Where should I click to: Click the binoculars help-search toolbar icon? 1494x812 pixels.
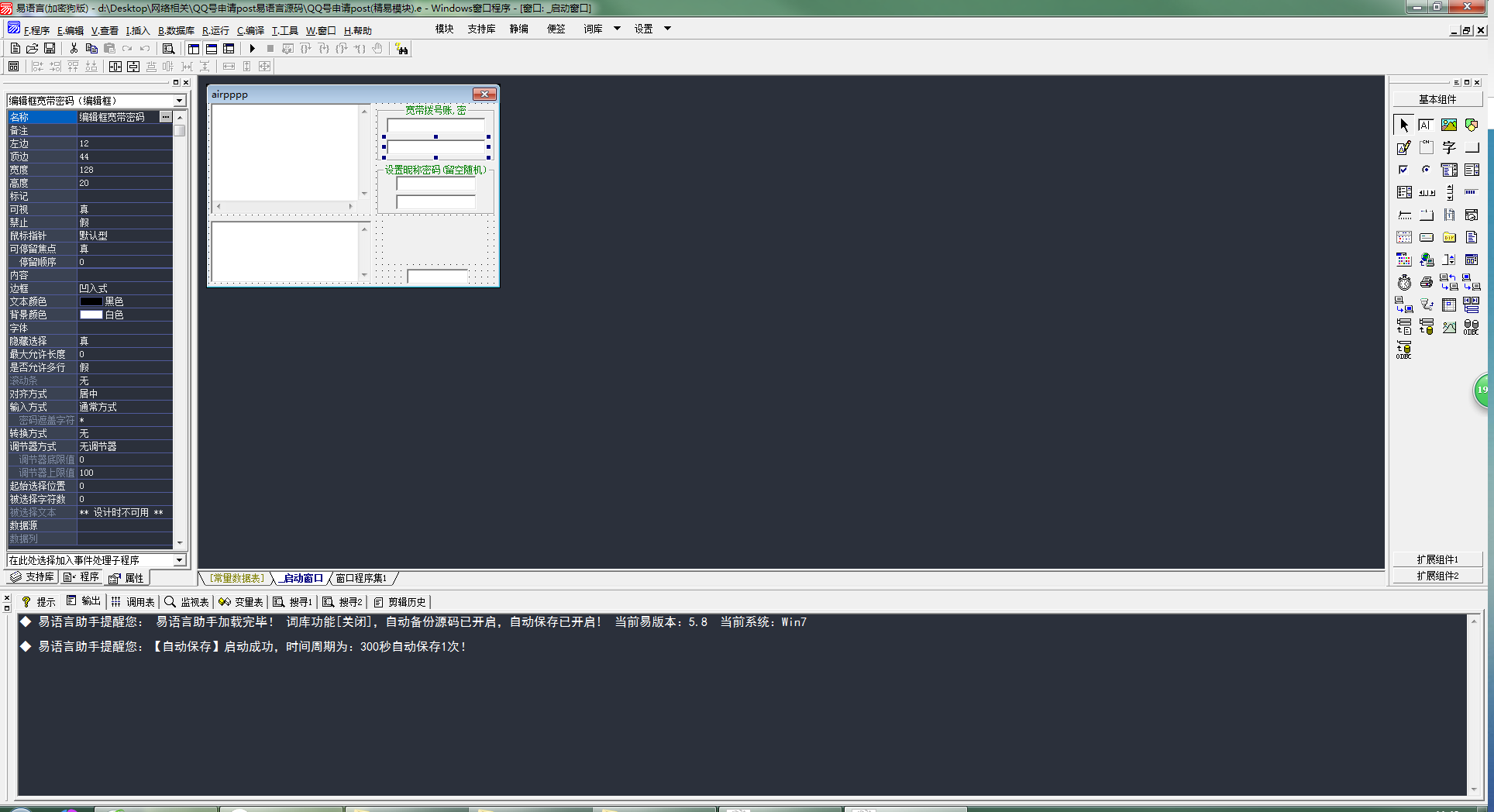401,49
